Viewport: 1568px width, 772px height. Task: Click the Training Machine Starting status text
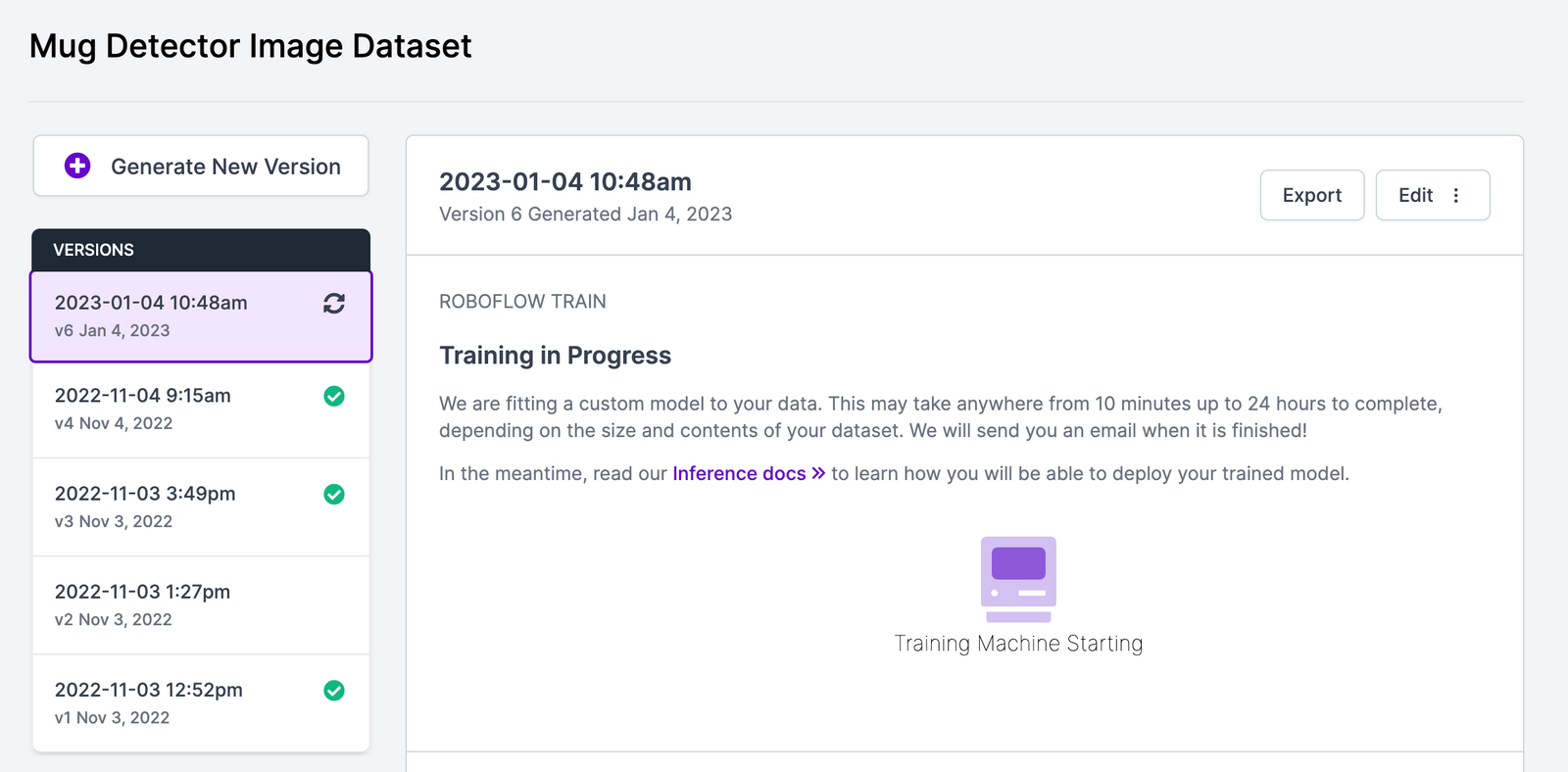pyautogui.click(x=1018, y=644)
